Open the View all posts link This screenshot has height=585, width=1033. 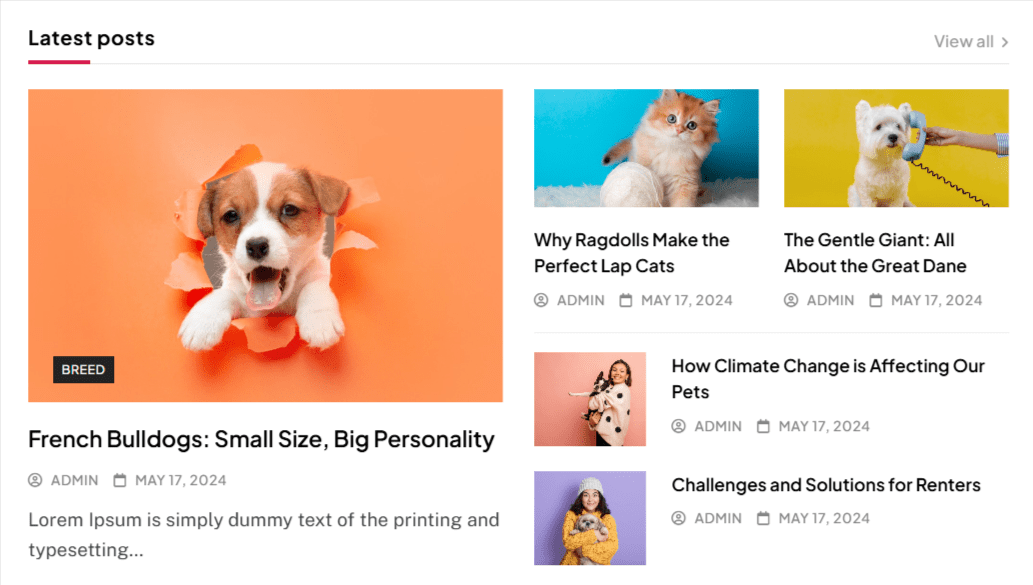[x=964, y=42]
